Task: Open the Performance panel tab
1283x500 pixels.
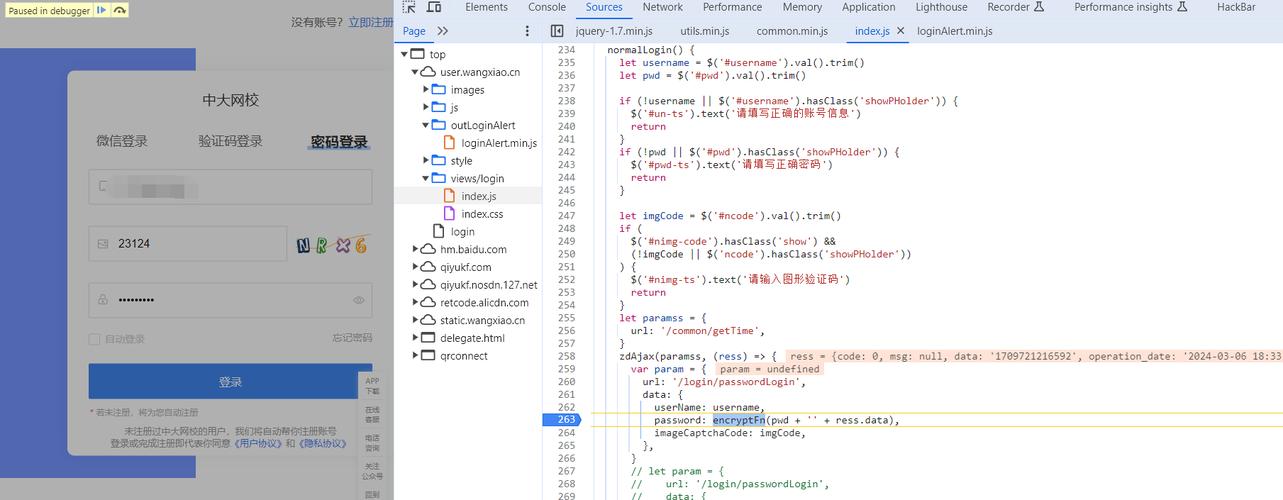Action: coord(732,7)
